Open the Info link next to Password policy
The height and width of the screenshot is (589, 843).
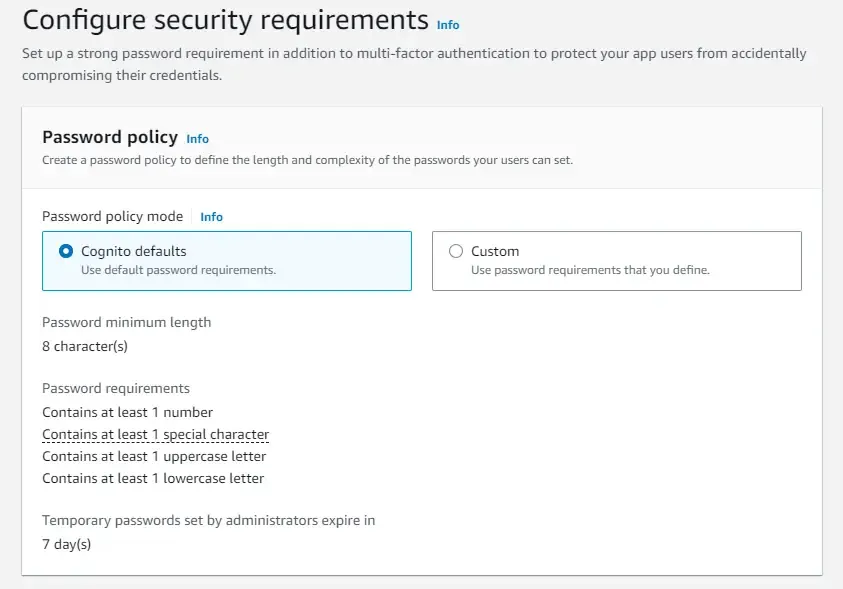[x=197, y=139]
